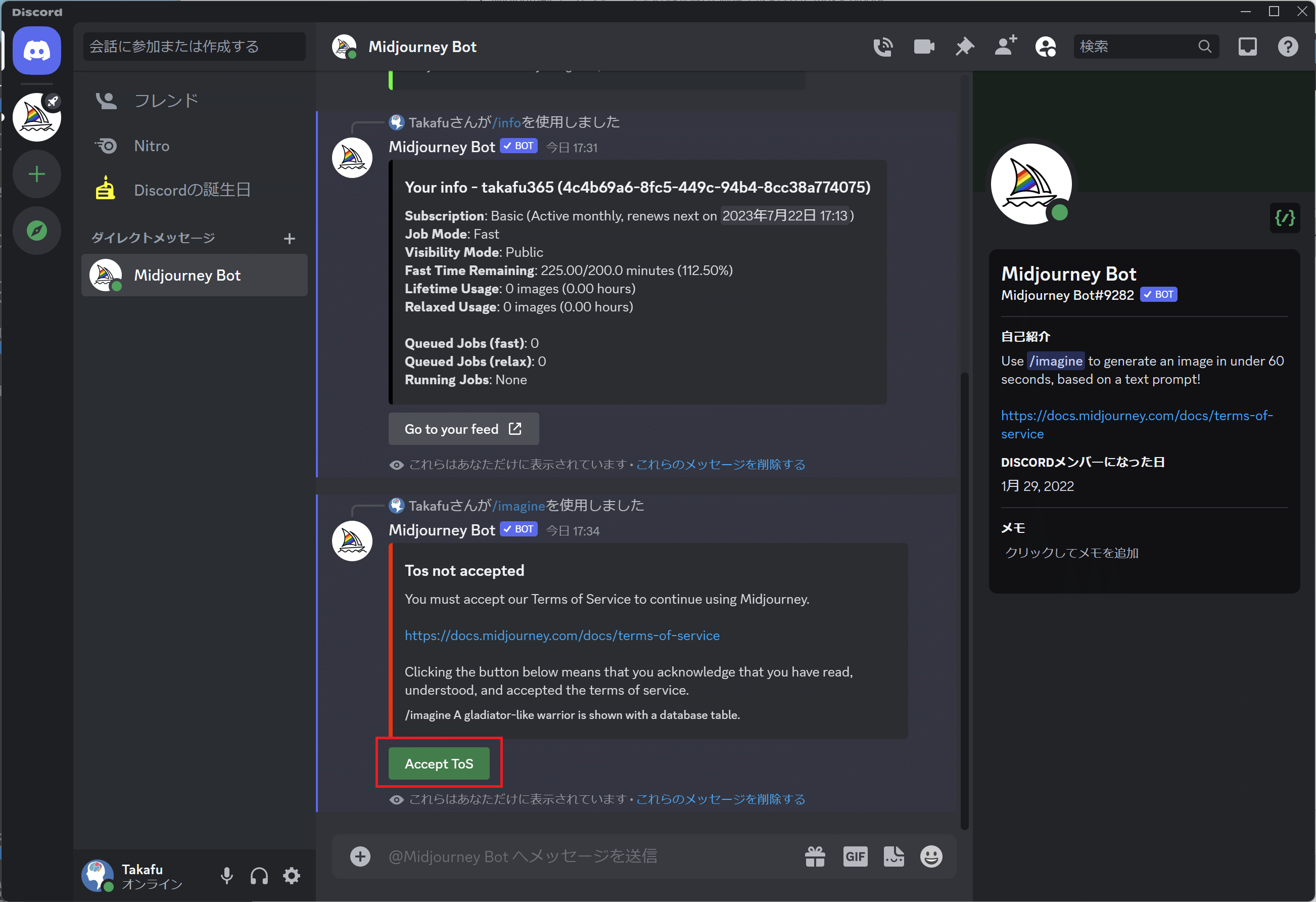
Task: Click the Accept ToS button
Action: [439, 763]
